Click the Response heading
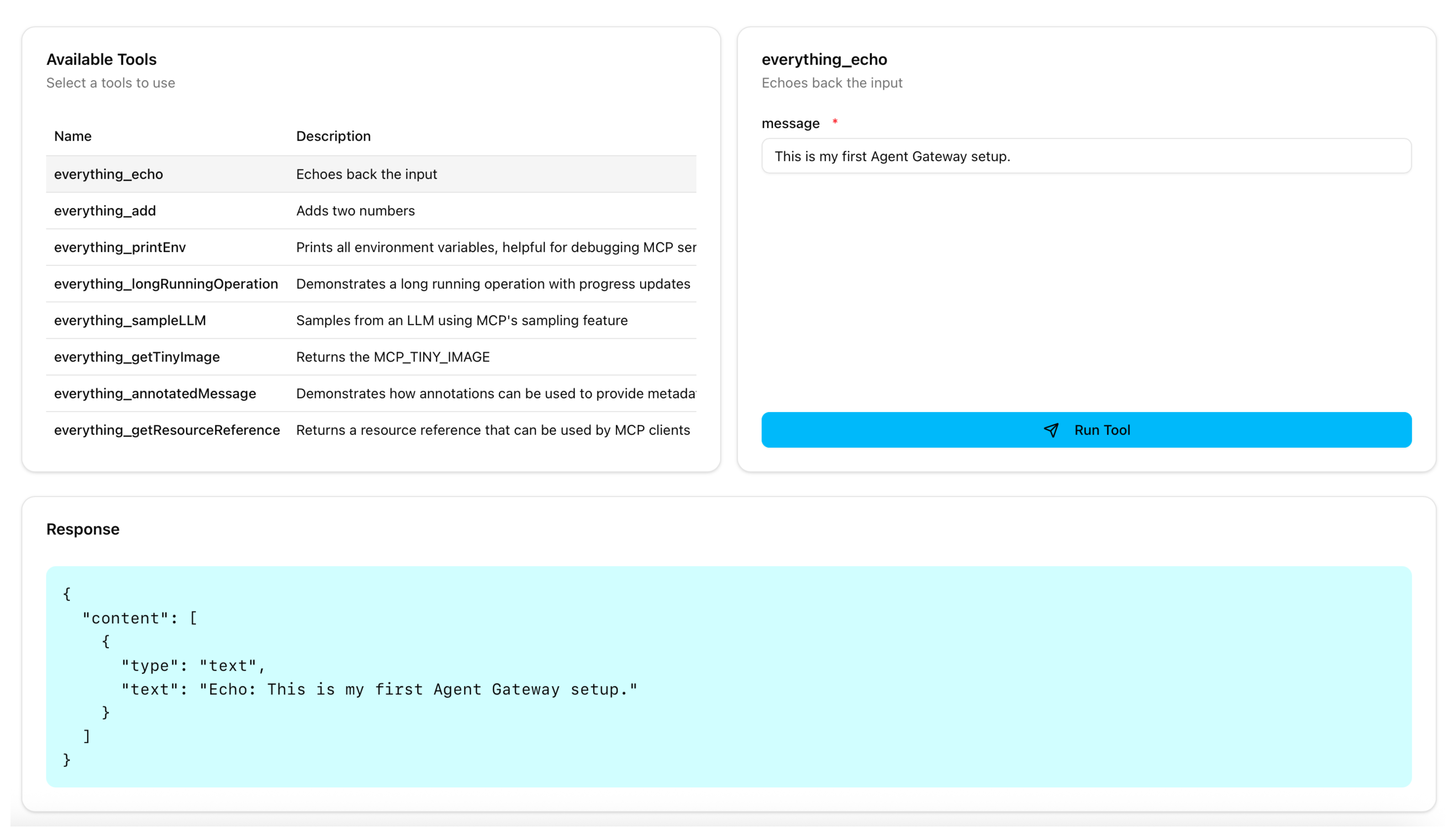 pos(83,529)
